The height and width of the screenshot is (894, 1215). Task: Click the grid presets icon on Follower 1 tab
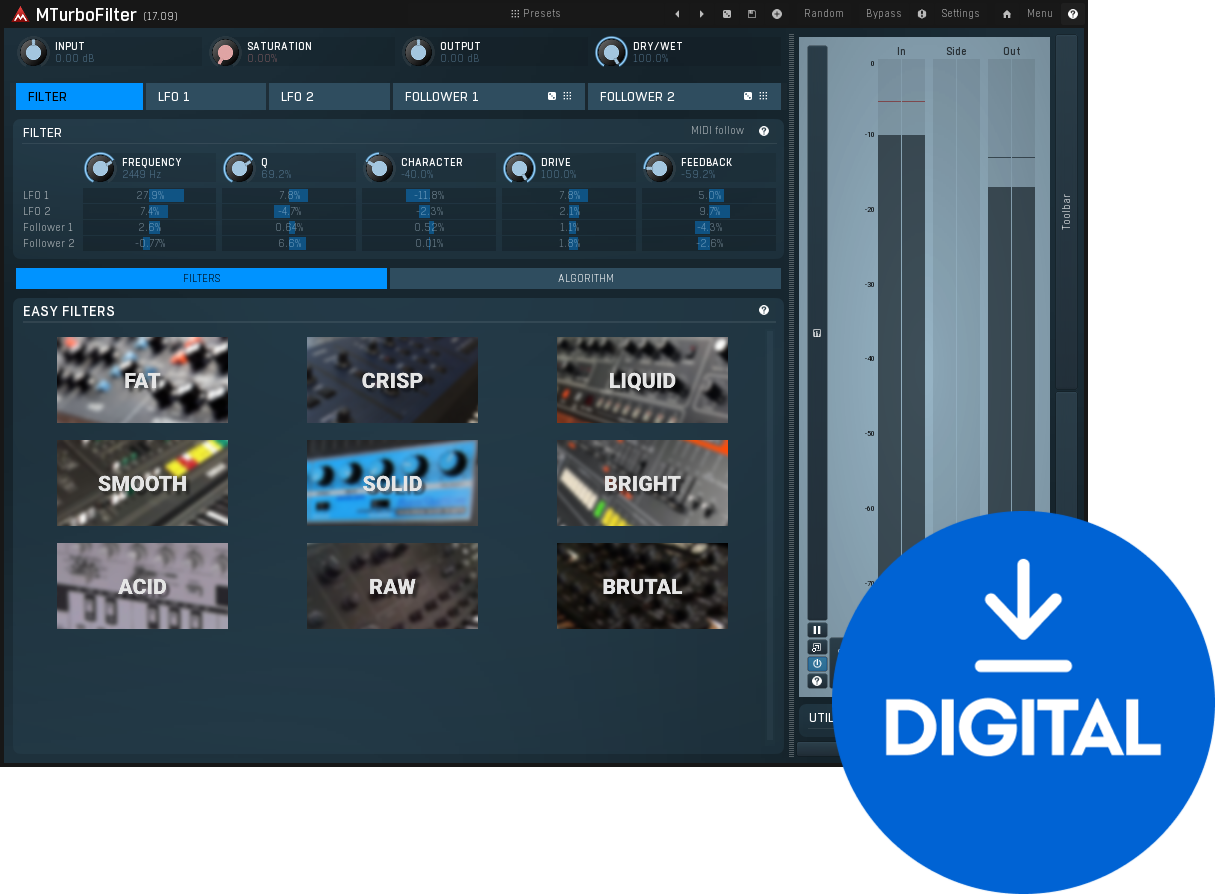pos(567,97)
